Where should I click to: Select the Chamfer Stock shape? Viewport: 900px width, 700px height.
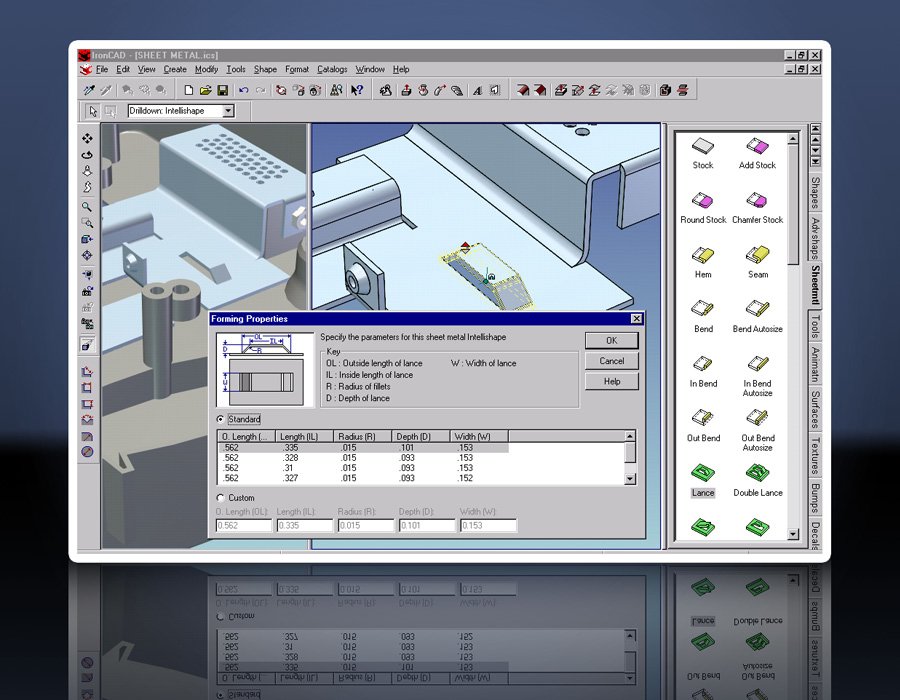click(x=757, y=208)
